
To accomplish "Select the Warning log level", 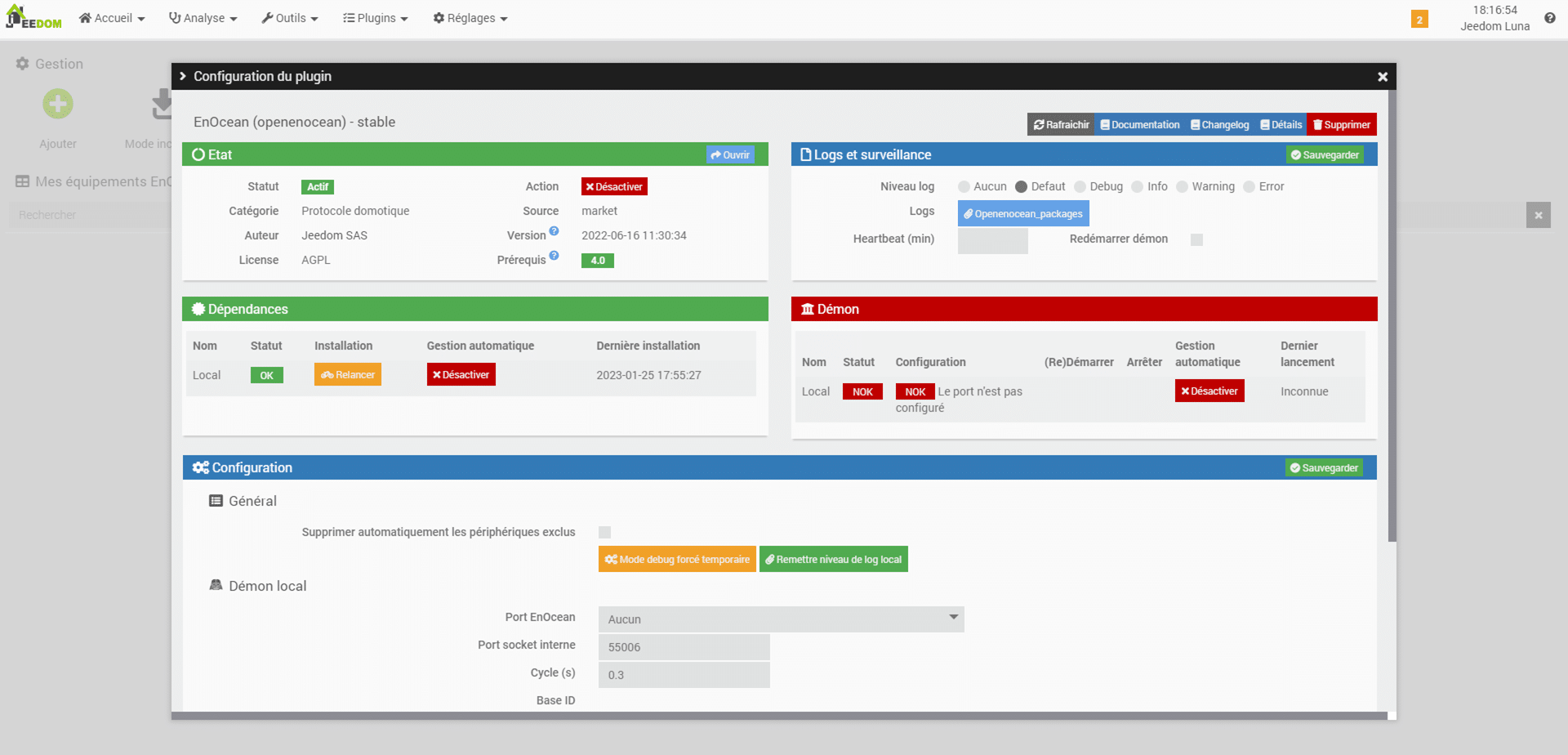I will click(1182, 187).
